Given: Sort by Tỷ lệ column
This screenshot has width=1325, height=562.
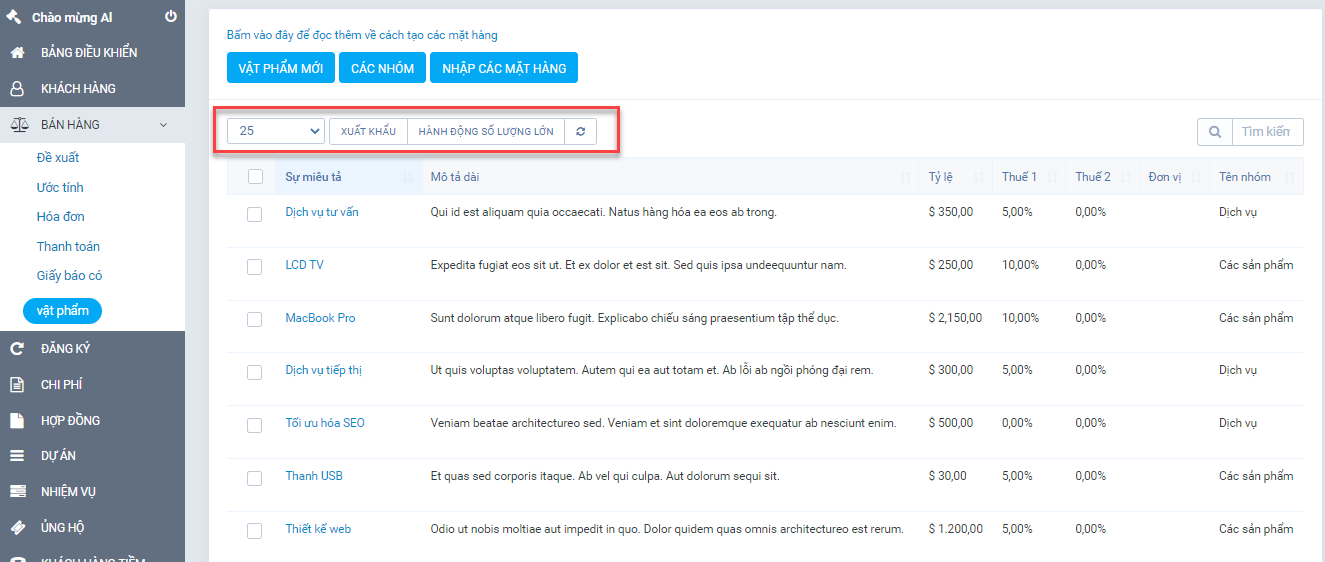Looking at the screenshot, I should pos(940,177).
